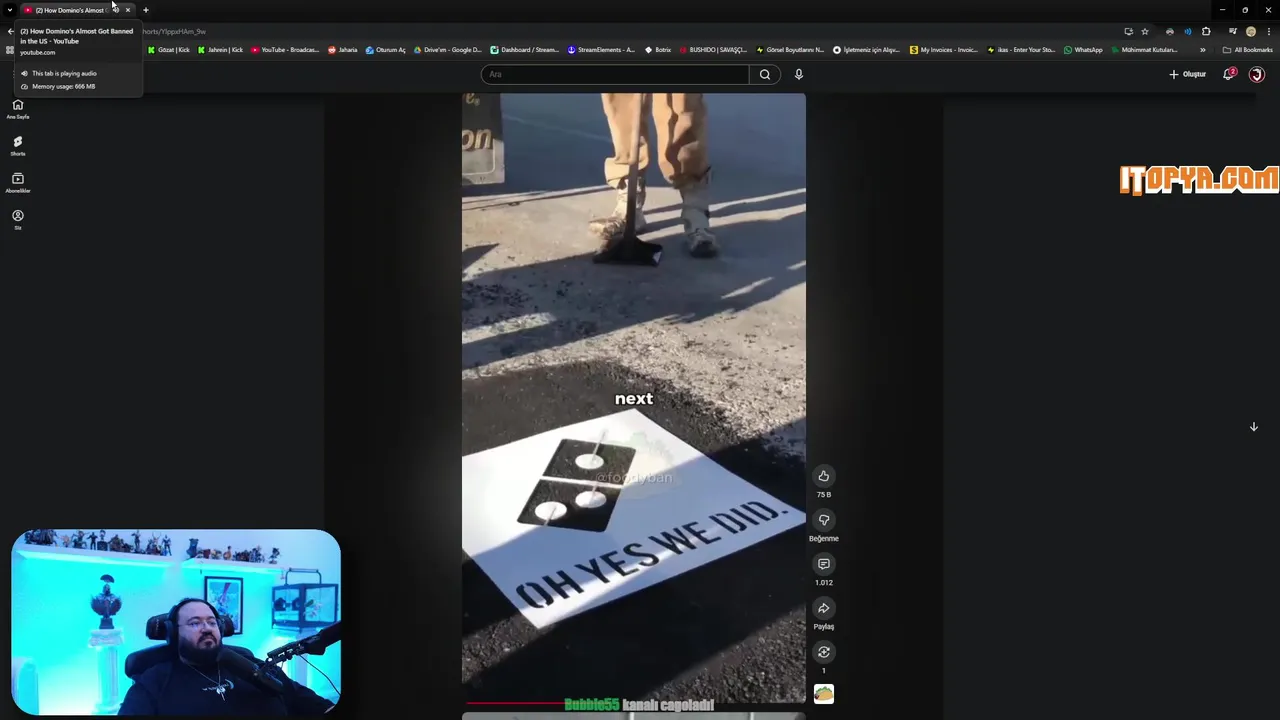
Task: Bookmark this page with star
Action: tap(1145, 31)
